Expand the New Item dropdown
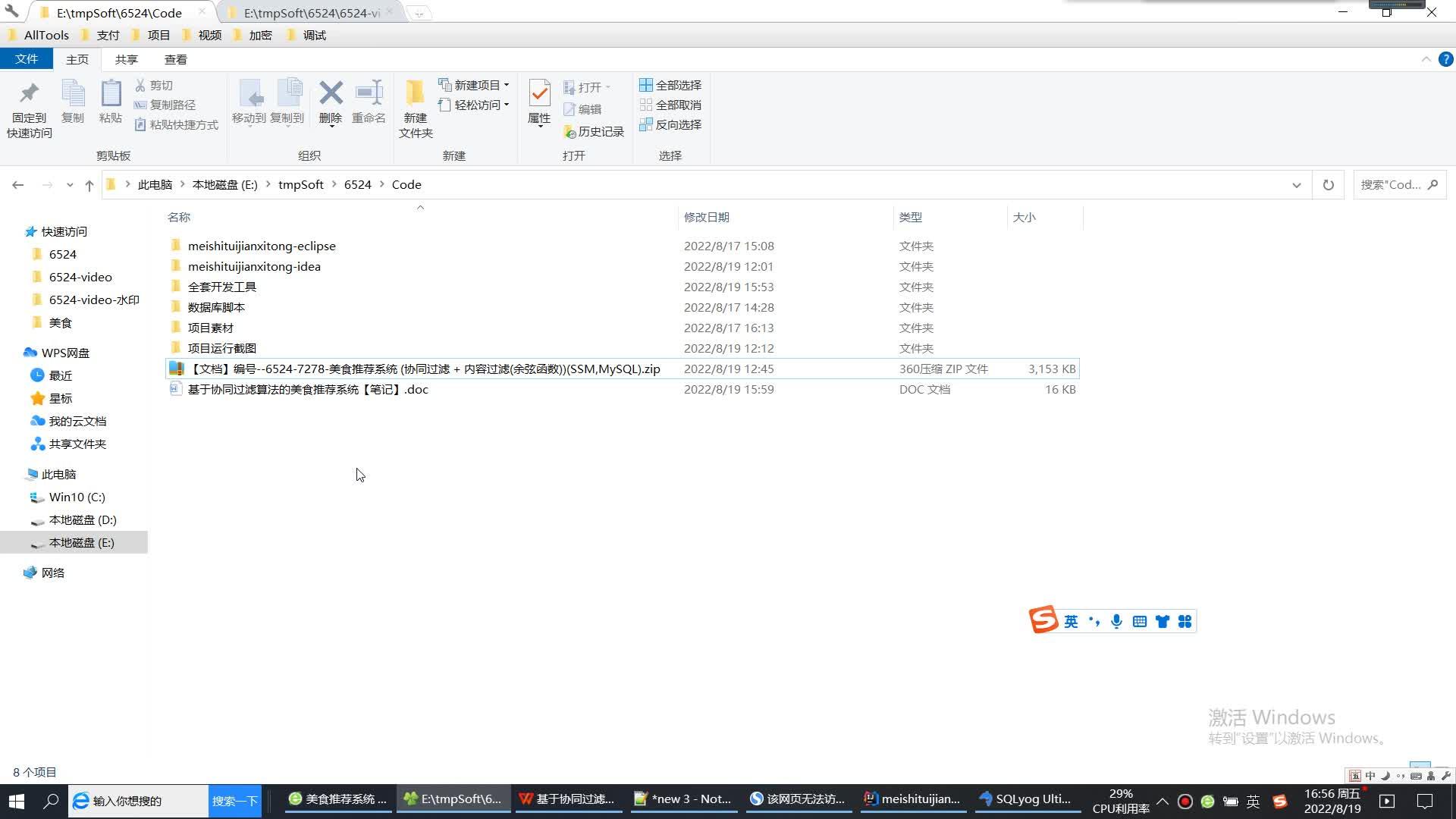1456x819 pixels. (506, 85)
